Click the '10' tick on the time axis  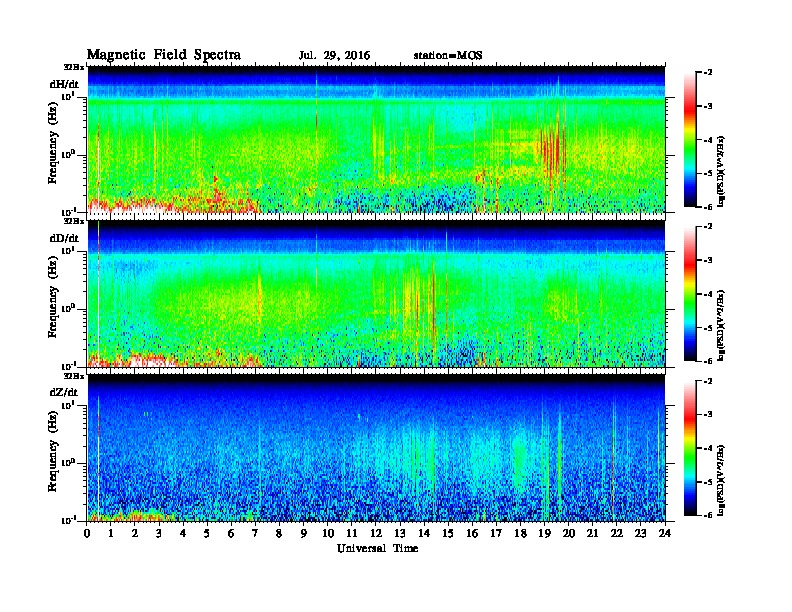coord(328,533)
